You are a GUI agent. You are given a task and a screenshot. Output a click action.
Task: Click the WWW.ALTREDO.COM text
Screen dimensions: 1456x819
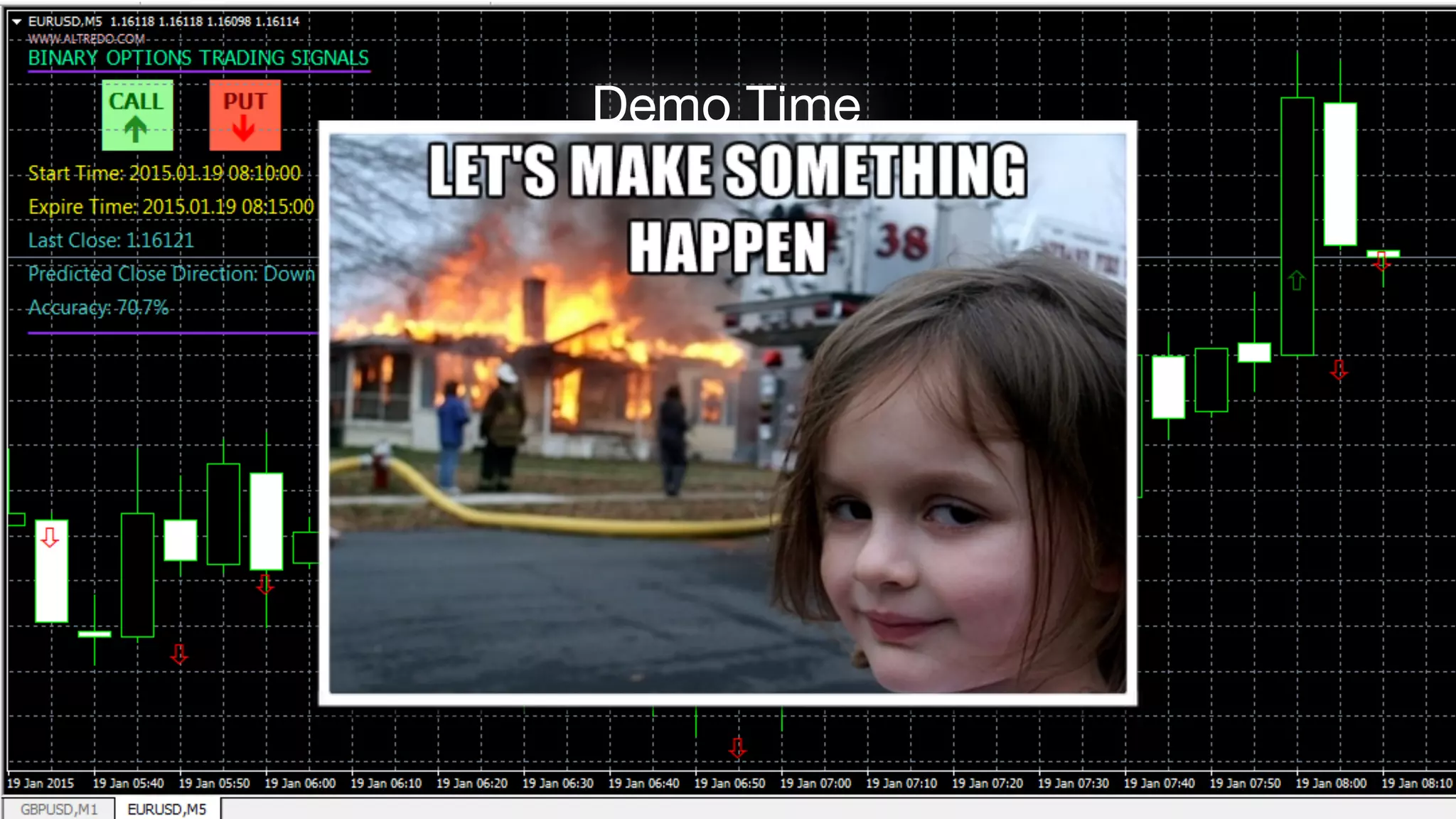[87, 39]
